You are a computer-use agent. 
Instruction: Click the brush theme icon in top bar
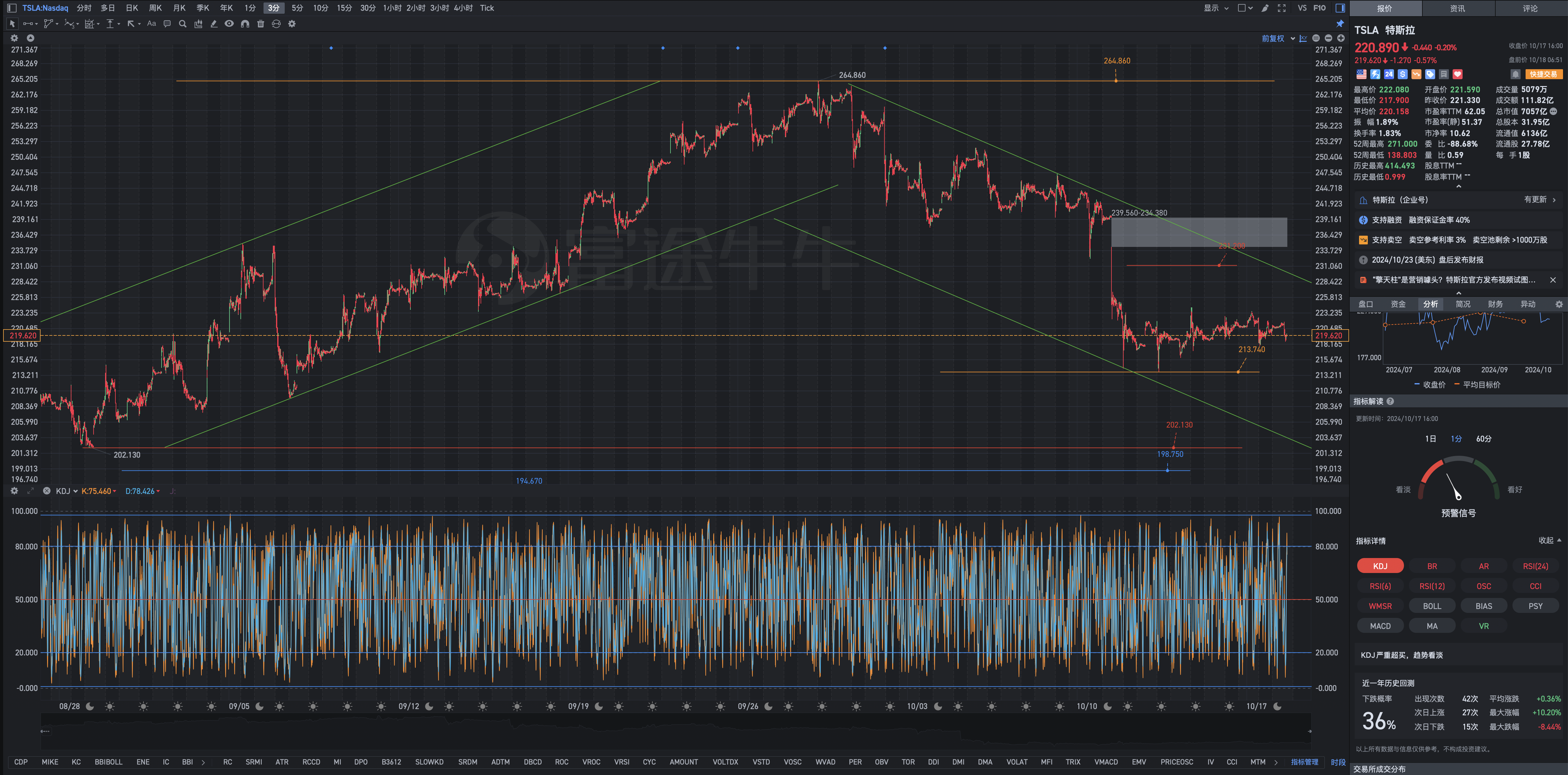pos(1265,8)
